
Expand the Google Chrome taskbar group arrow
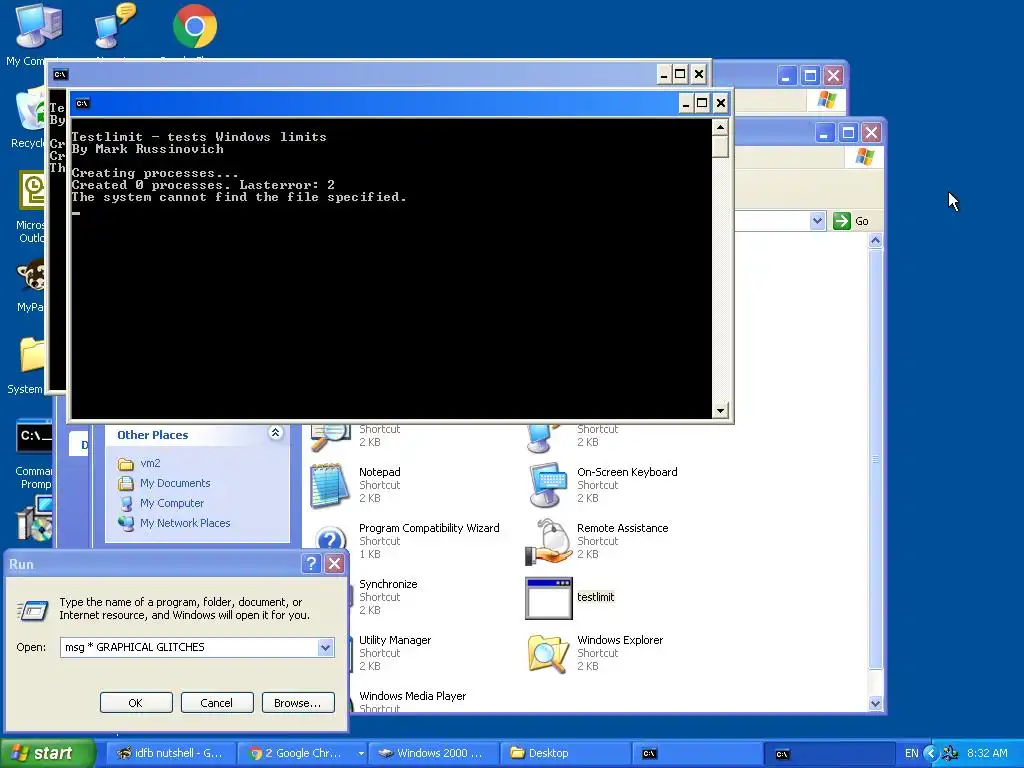360,753
